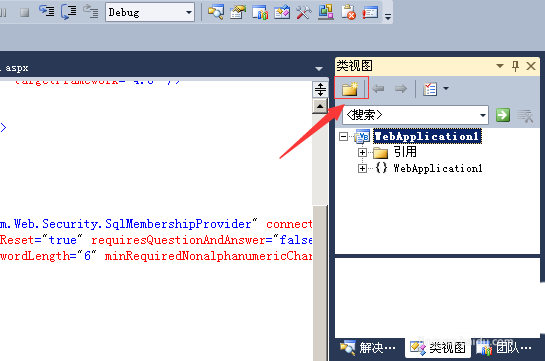Click the "true" value in code
Image resolution: width=545 pixels, height=361 pixels.
[x=62, y=240]
